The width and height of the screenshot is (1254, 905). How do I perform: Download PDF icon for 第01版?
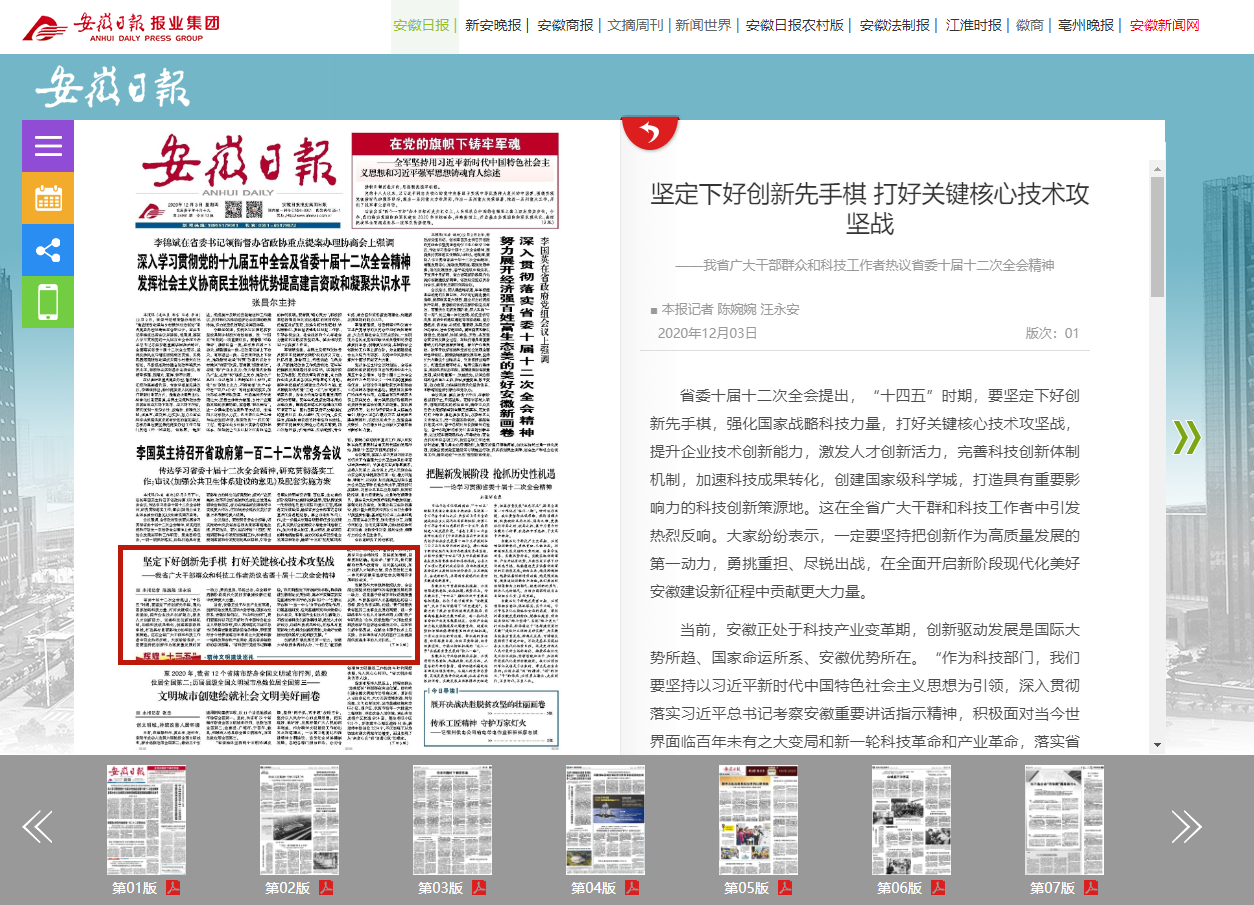173,888
